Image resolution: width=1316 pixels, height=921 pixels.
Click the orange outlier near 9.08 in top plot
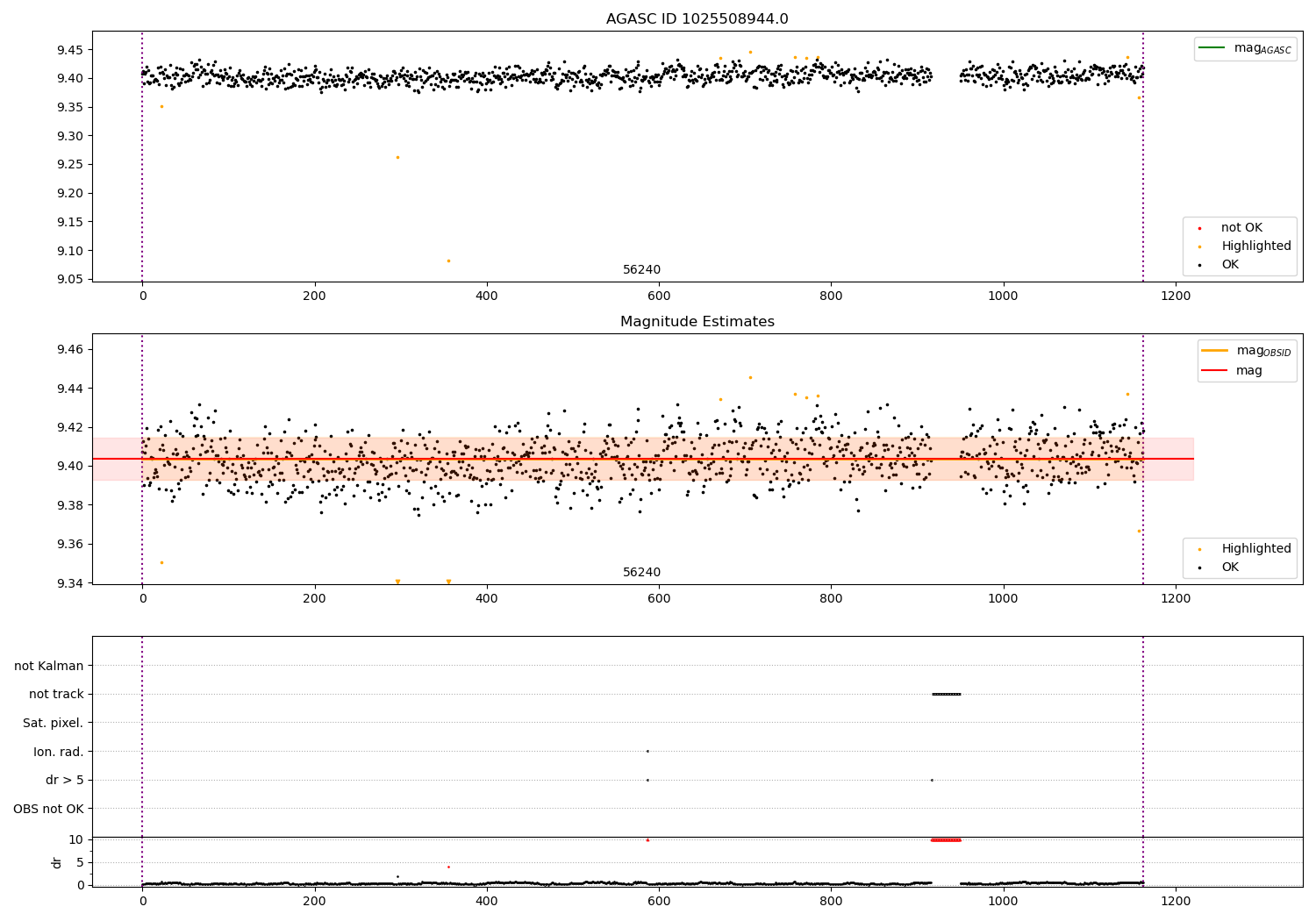(x=448, y=261)
